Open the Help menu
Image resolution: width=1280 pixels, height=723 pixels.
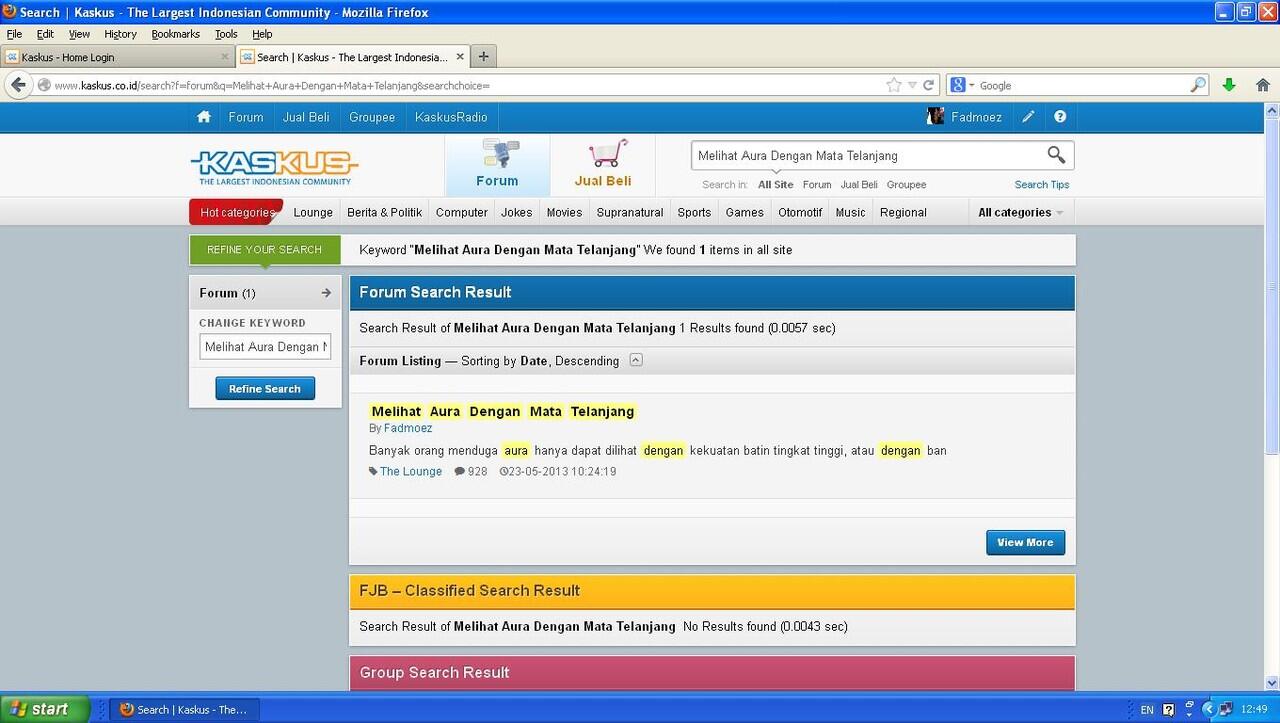coord(262,34)
